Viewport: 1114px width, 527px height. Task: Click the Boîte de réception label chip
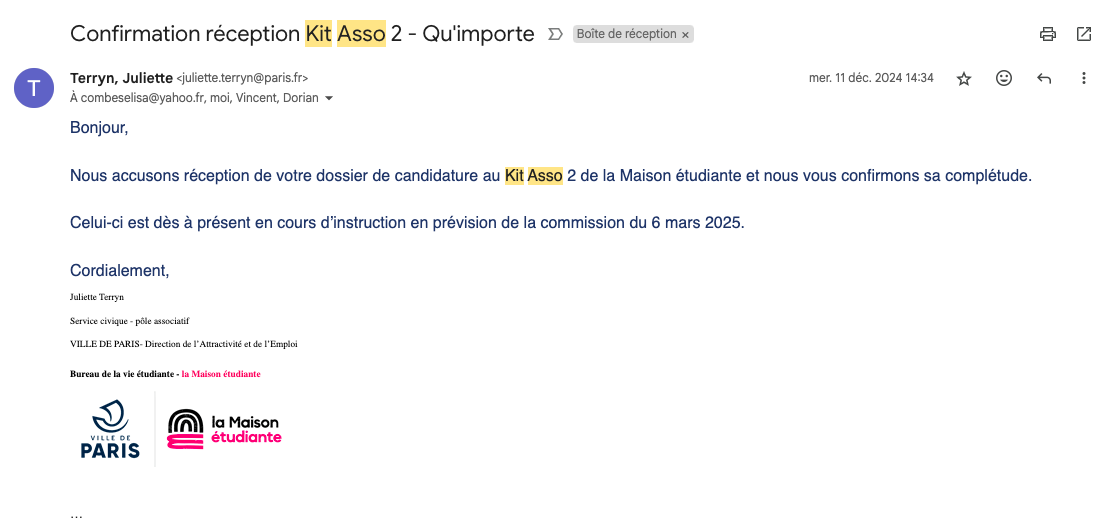(627, 34)
